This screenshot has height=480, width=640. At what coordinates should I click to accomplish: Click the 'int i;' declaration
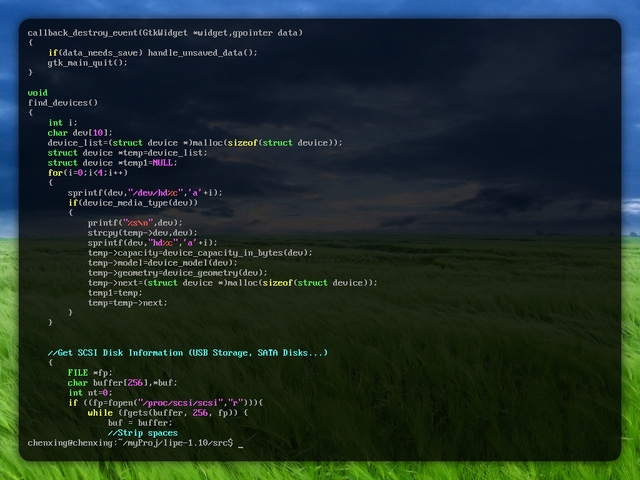click(x=62, y=123)
